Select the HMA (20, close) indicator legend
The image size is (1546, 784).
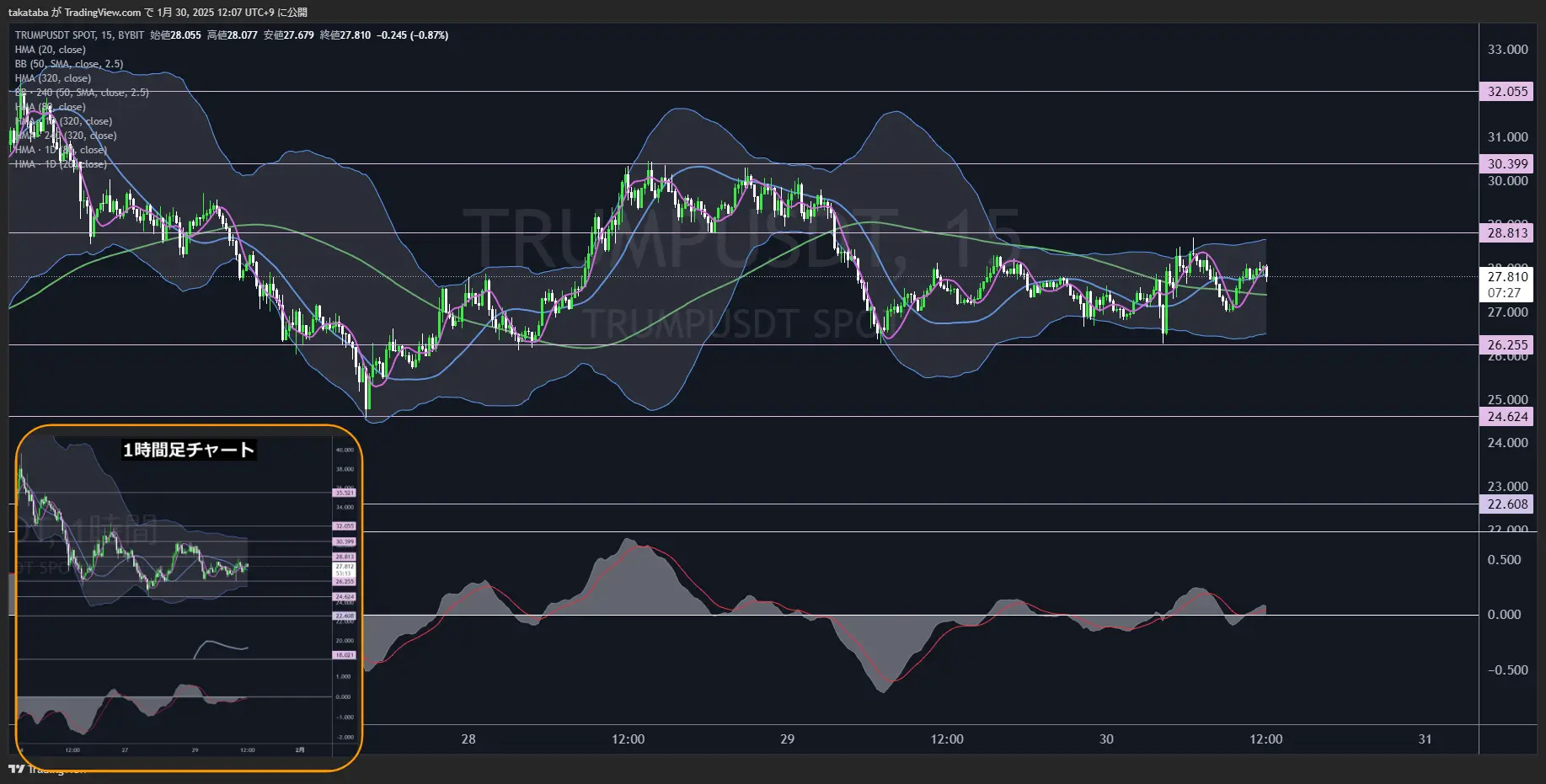point(50,50)
